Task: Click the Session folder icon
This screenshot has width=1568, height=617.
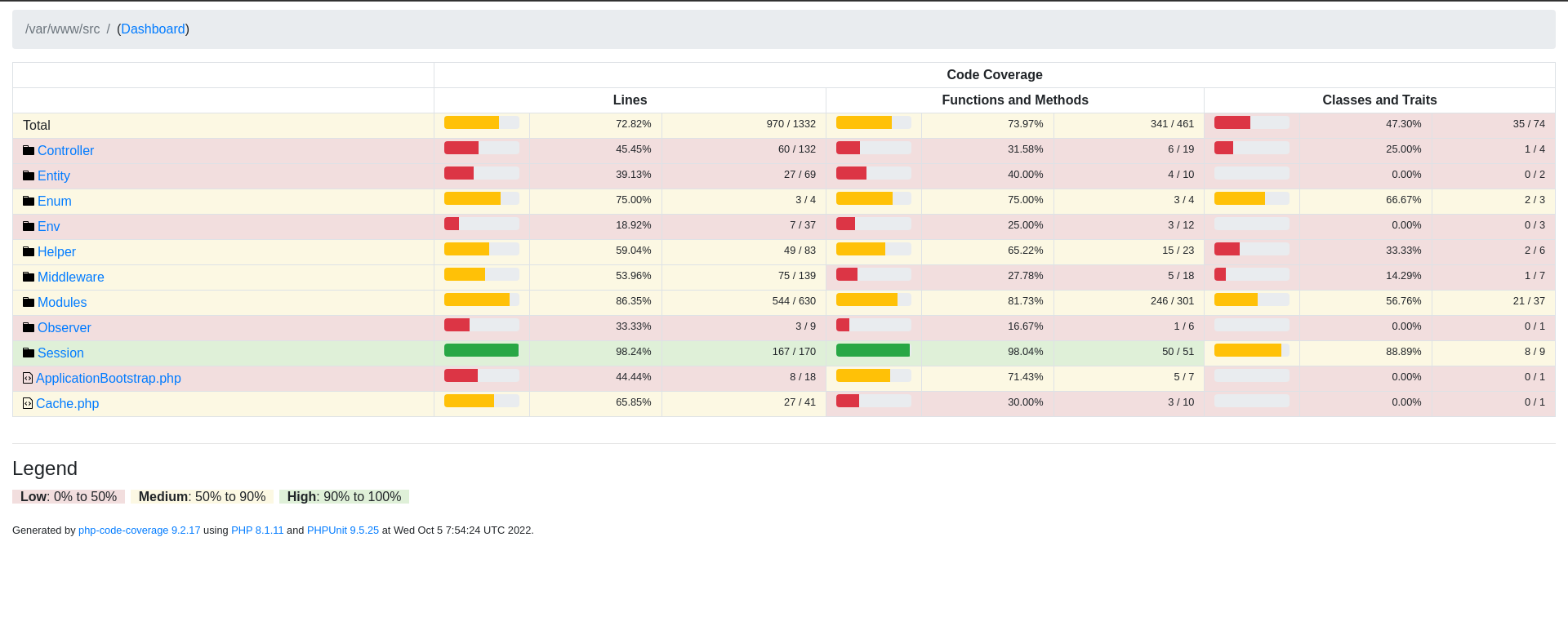Action: [x=29, y=353]
